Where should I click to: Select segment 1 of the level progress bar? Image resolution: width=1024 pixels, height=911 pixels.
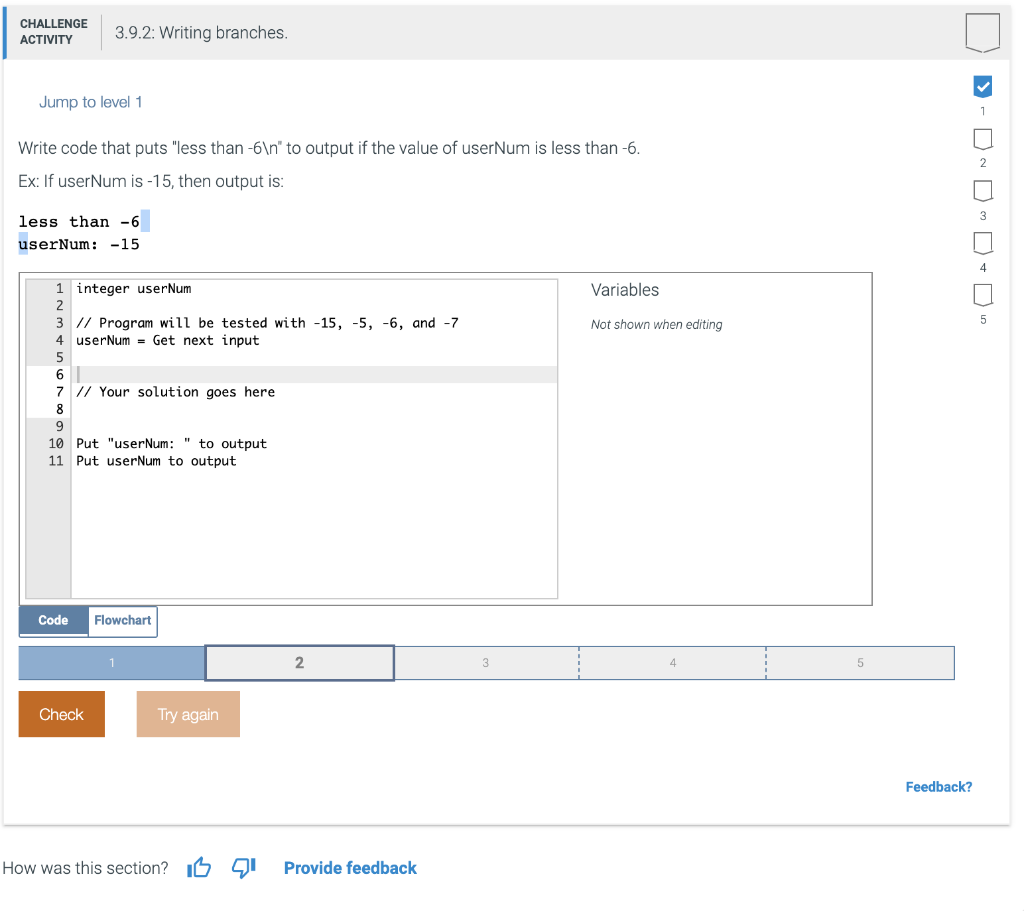[x=111, y=662]
